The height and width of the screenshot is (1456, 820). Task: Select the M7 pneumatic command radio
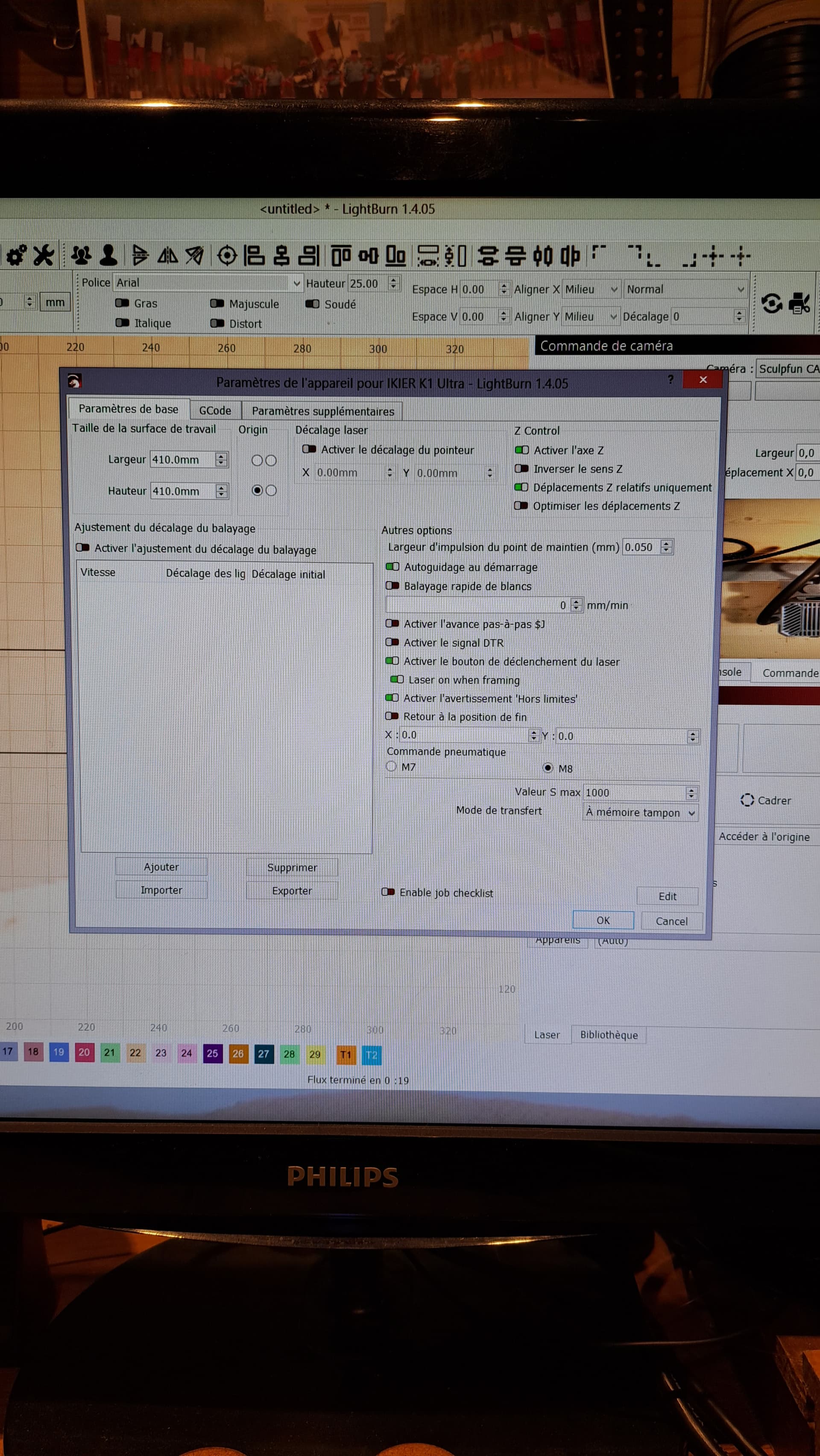pos(391,766)
